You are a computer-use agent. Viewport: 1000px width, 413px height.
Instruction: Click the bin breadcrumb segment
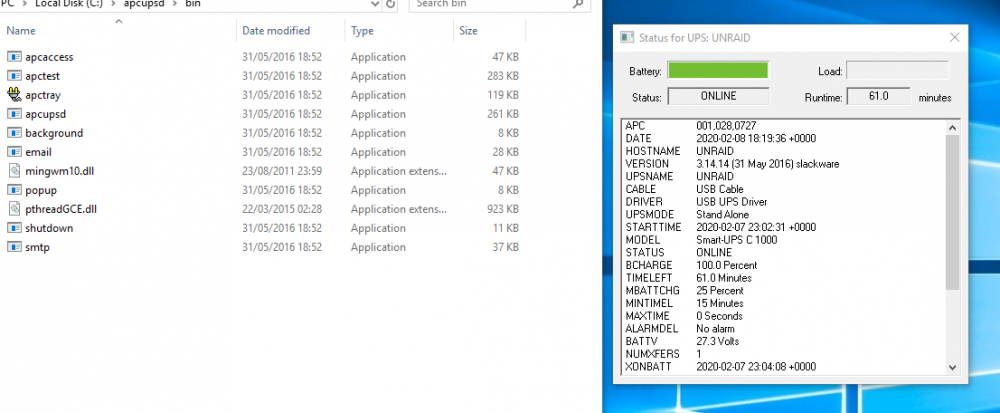point(193,4)
